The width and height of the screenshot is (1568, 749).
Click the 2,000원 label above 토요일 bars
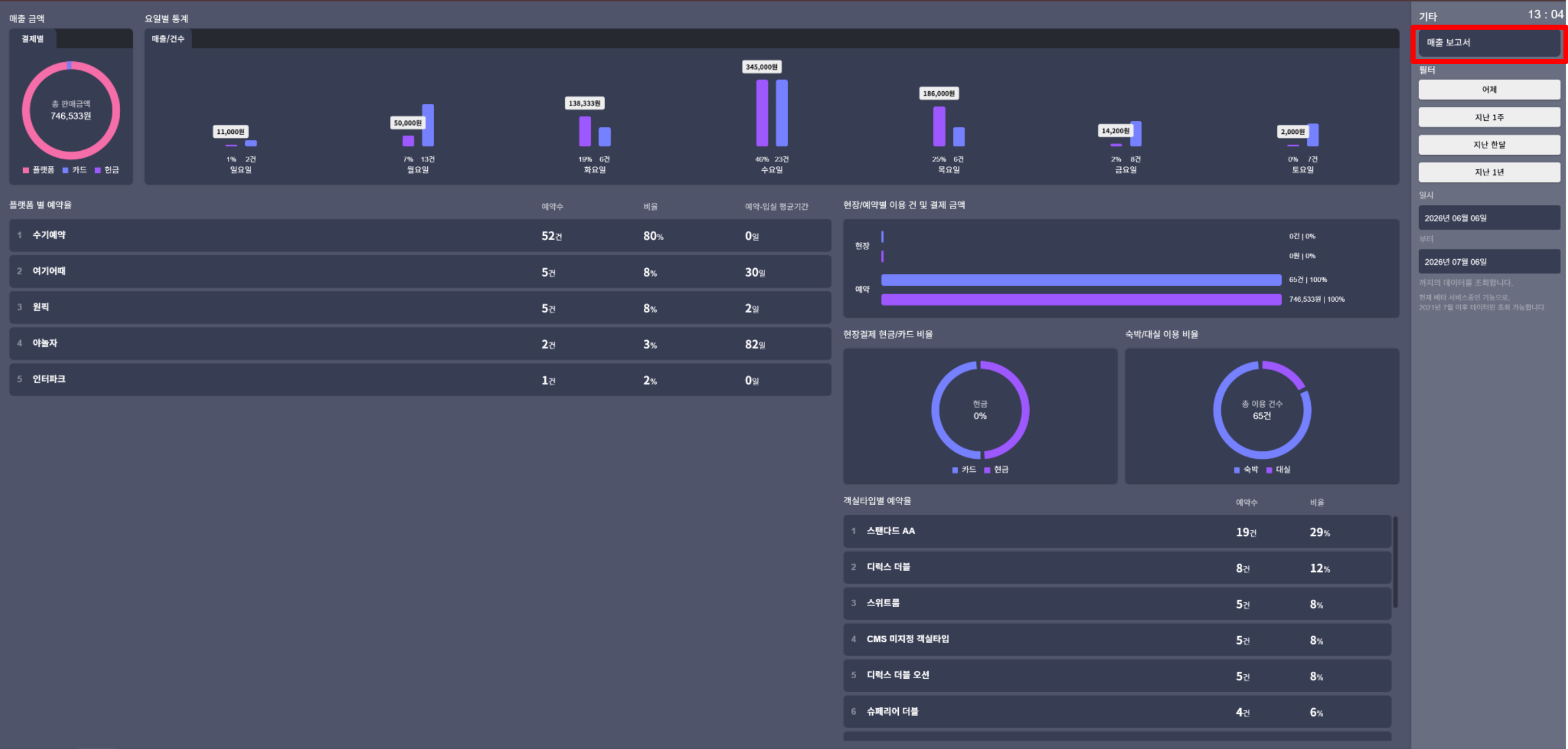1292,132
